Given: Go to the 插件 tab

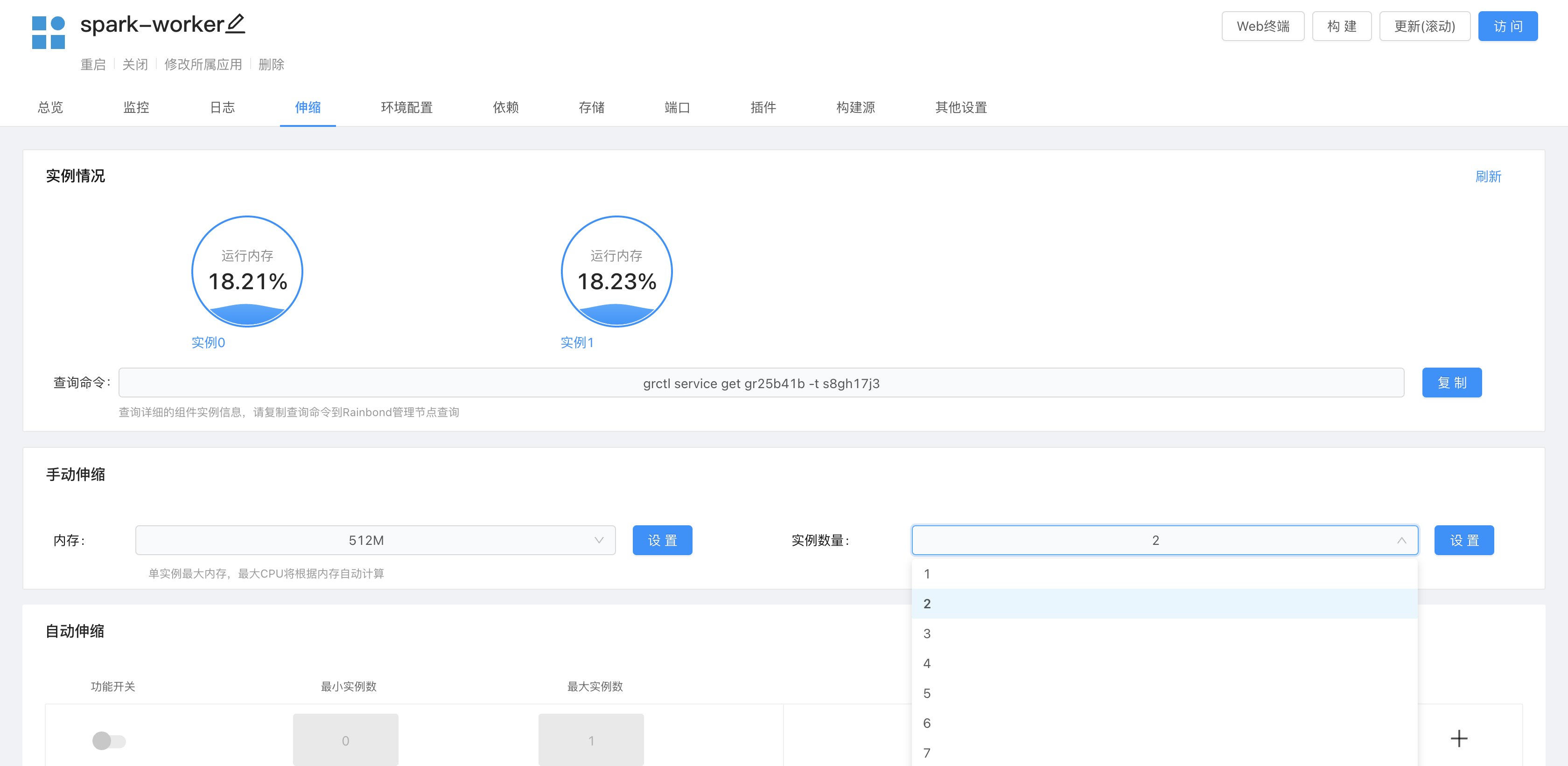Looking at the screenshot, I should (763, 107).
